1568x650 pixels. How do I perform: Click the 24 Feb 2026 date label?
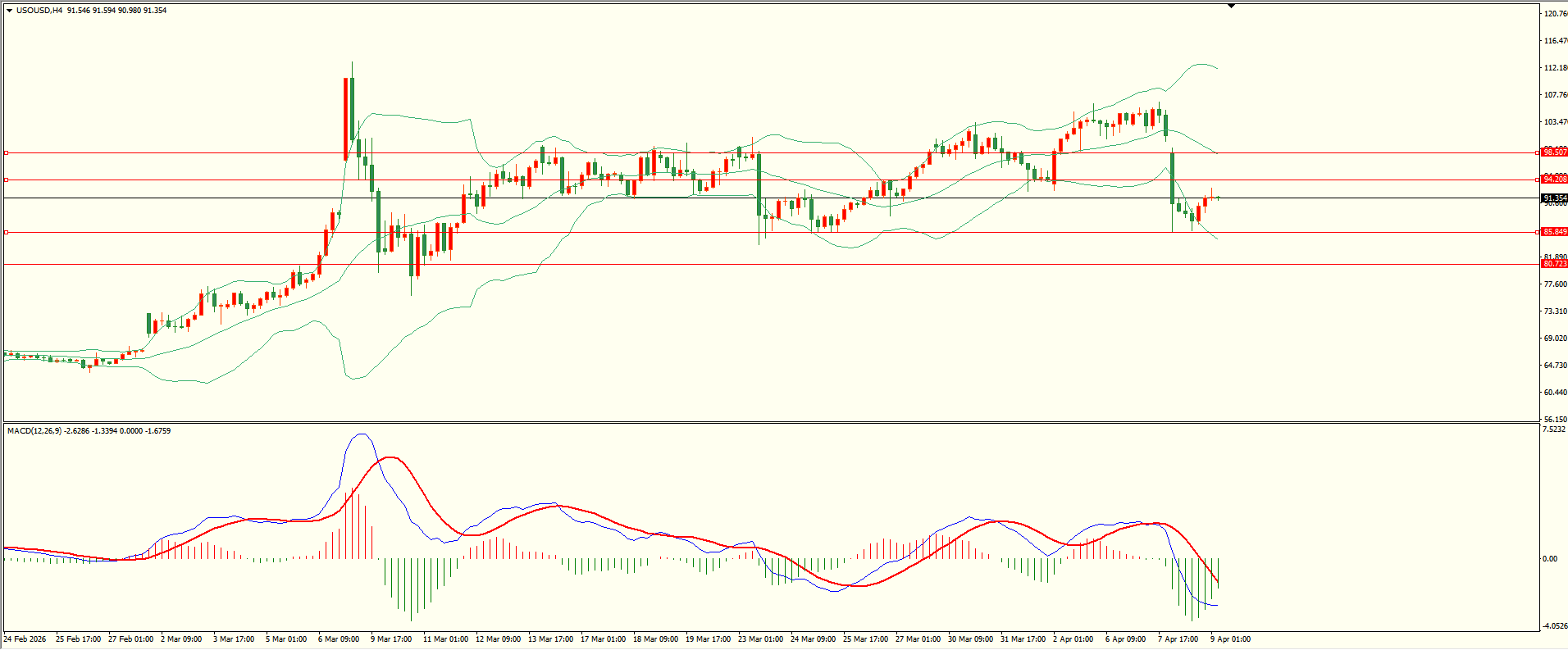click(x=25, y=639)
